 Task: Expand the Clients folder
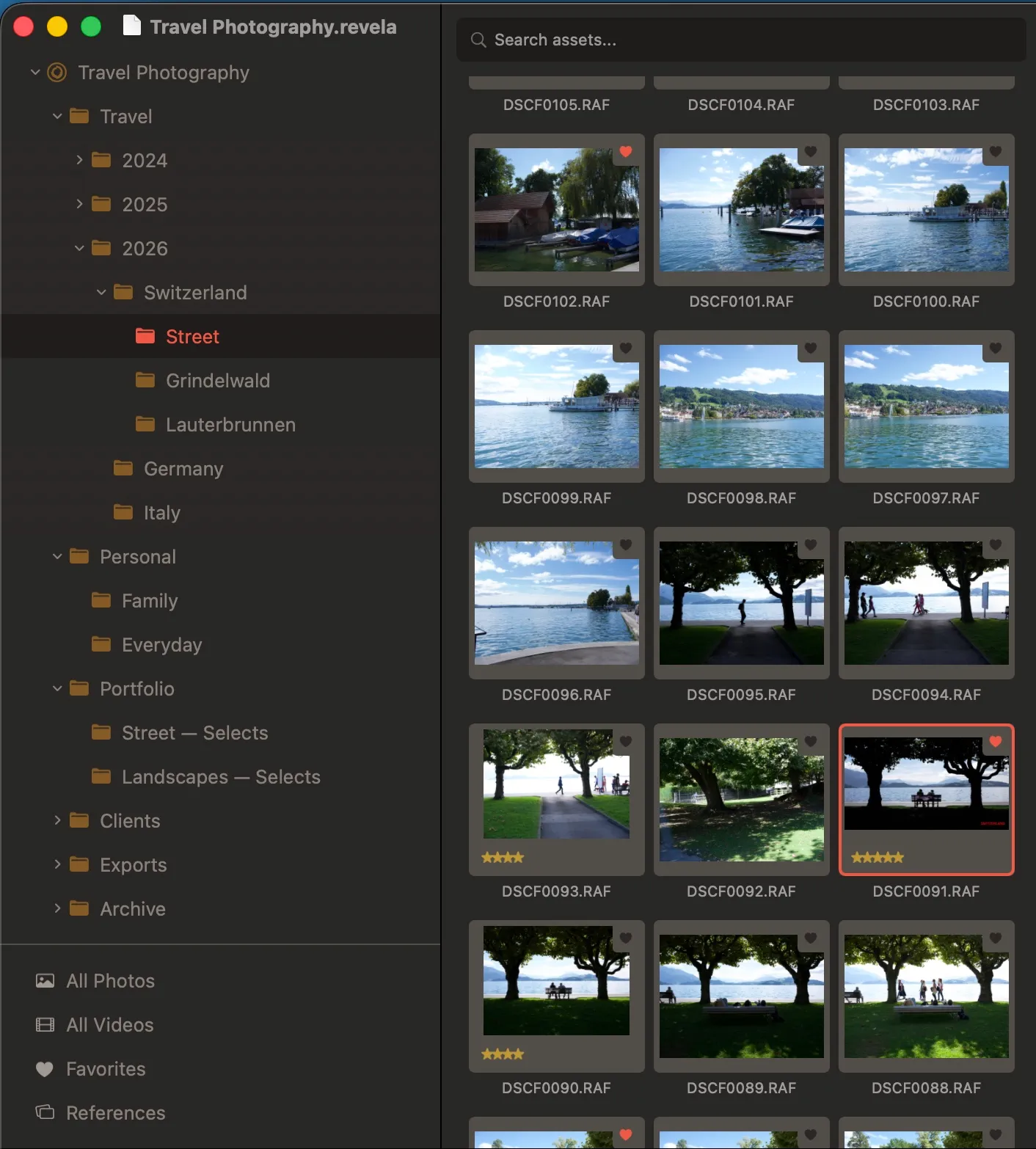[57, 820]
